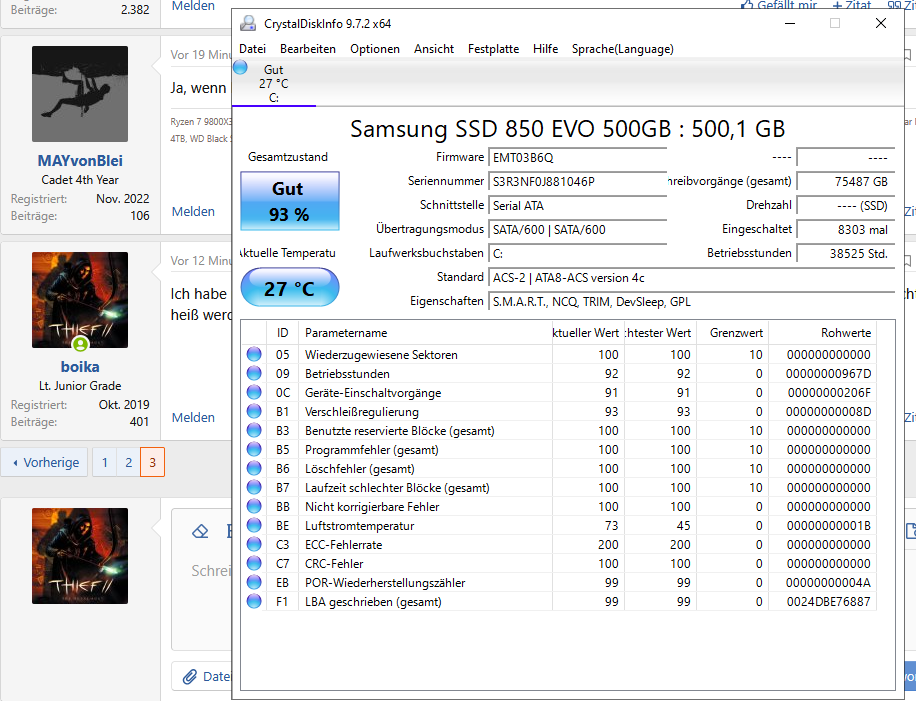This screenshot has height=701, width=916.
Task: Click the total writes 75487 GB field
Action: tap(846, 182)
